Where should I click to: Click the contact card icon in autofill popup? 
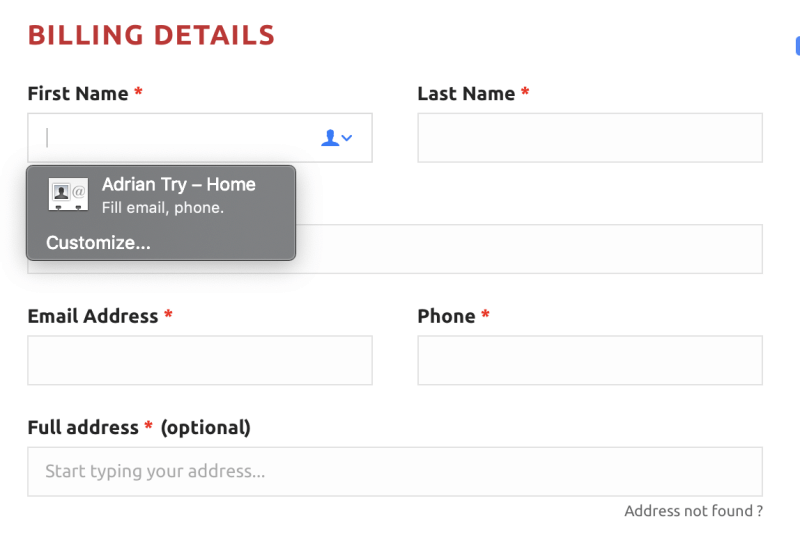pos(68,194)
